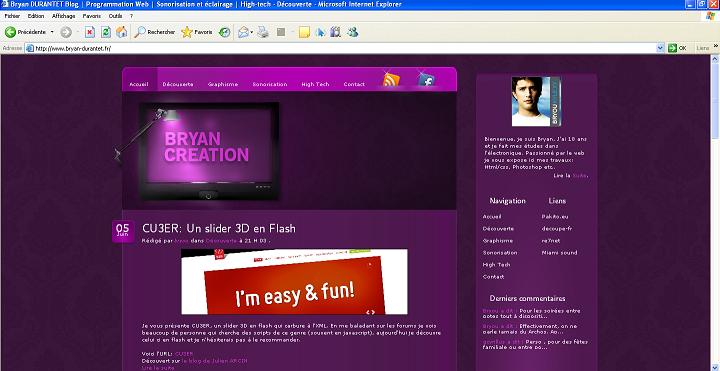720x371 pixels.
Task: Select the Accueil site tab
Action: click(139, 84)
